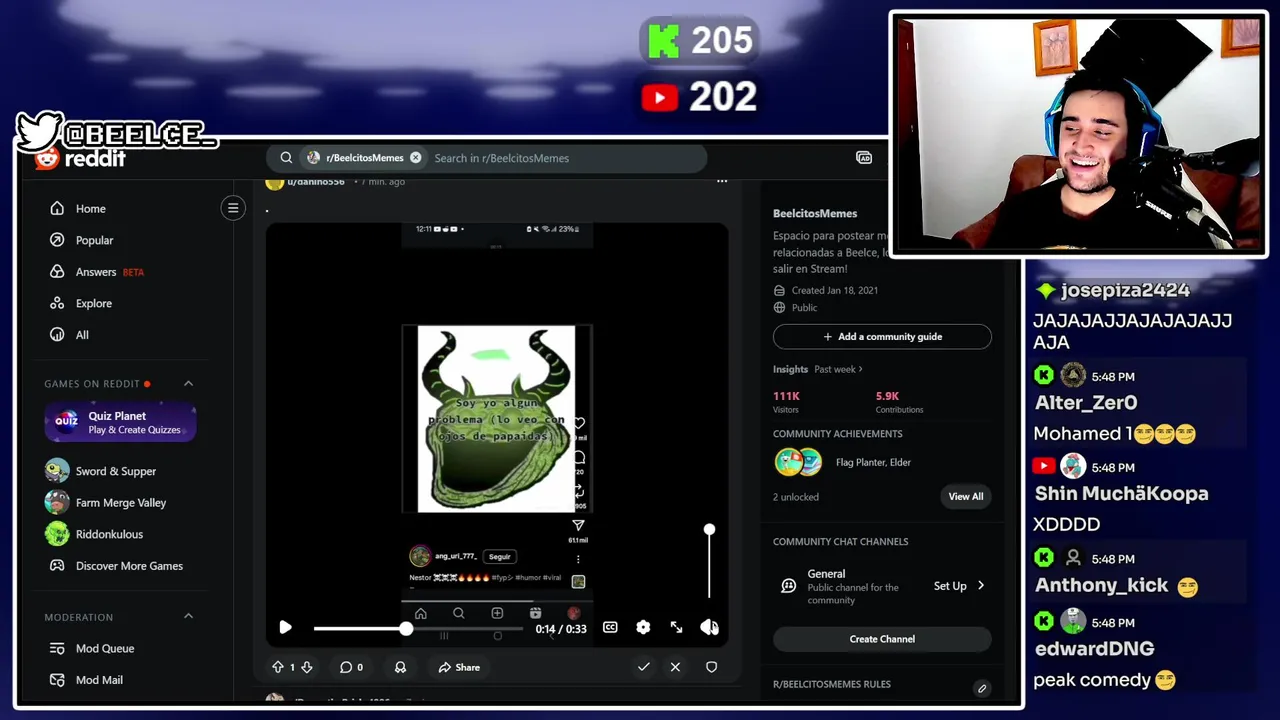Open Mod Mail
Image resolution: width=1280 pixels, height=720 pixels.
click(x=86, y=680)
